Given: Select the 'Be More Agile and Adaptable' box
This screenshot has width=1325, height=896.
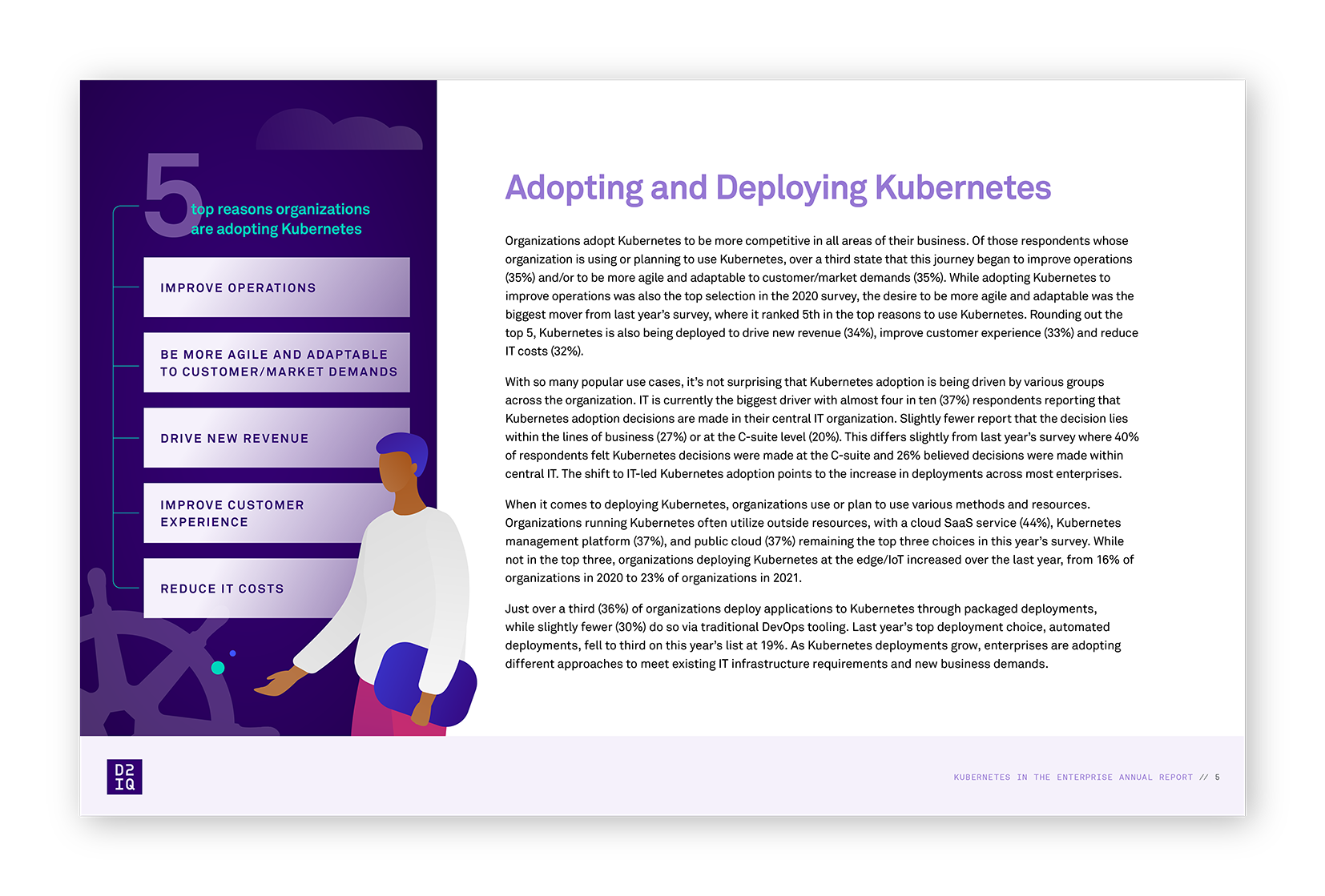Looking at the screenshot, I should [276, 363].
